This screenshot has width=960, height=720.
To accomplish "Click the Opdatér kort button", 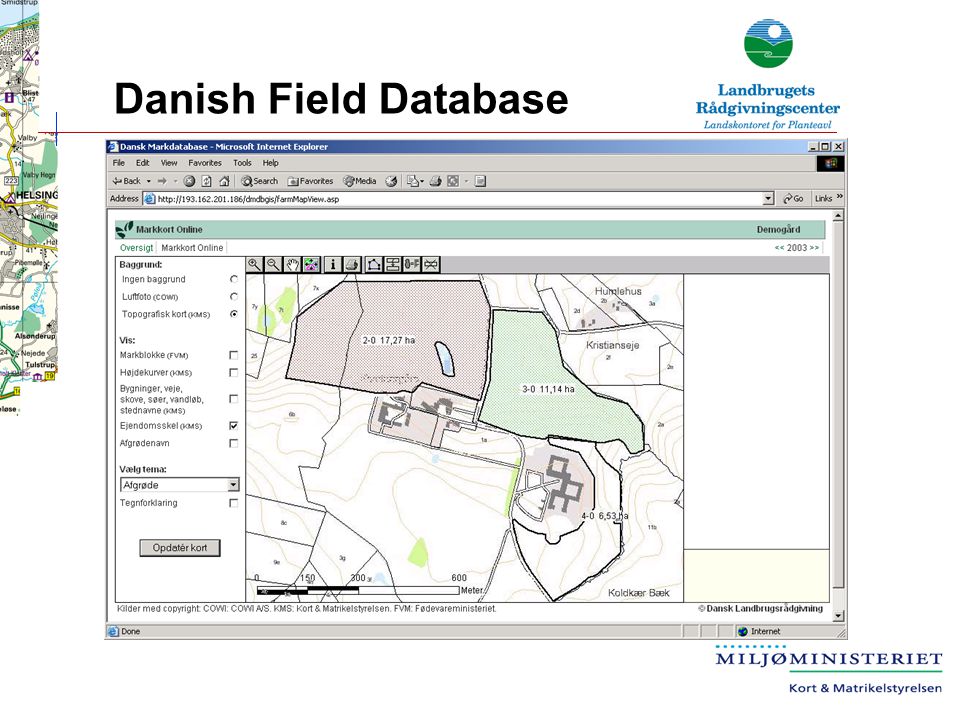I will (180, 548).
